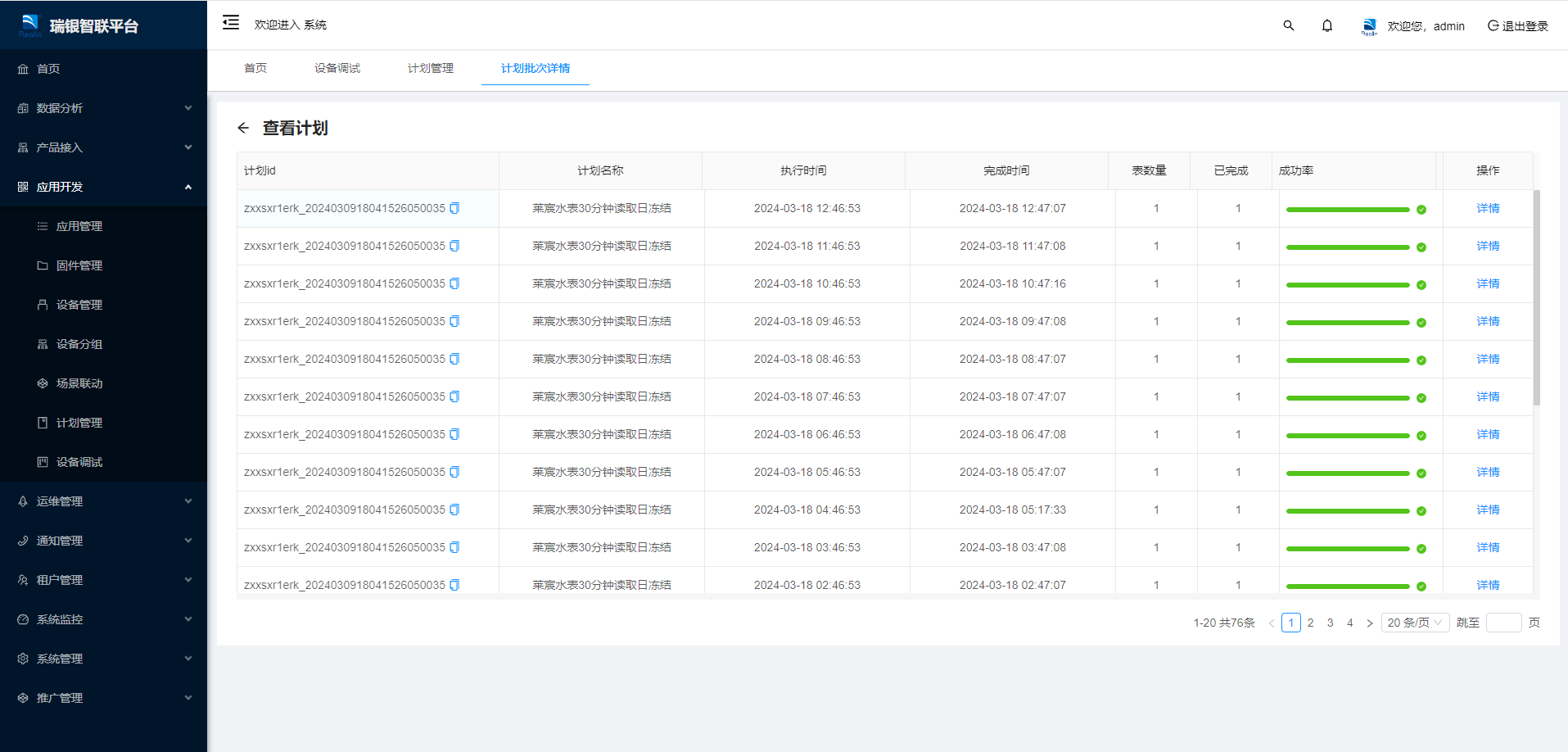Open 详情 for the 09:46:53 row
This screenshot has height=752, width=1568.
pos(1488,321)
